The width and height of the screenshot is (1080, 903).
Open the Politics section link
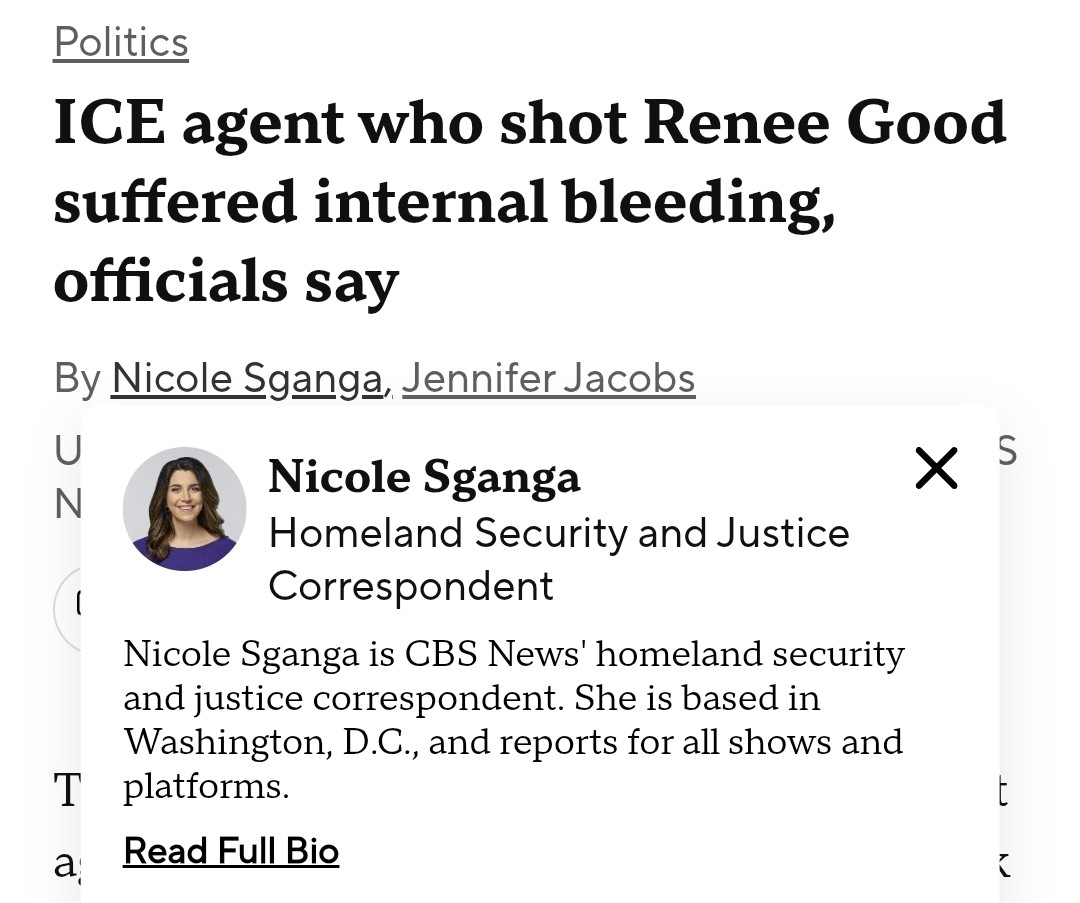tap(121, 42)
